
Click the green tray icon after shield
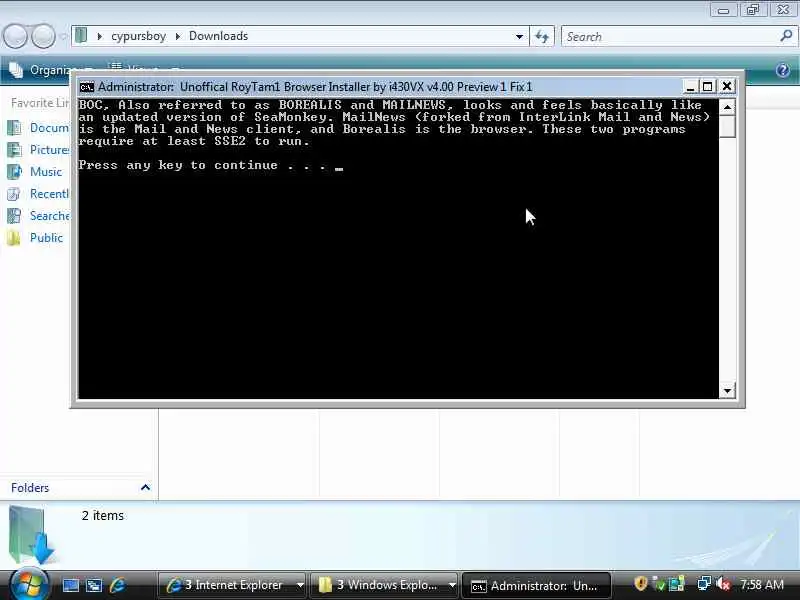click(x=660, y=584)
